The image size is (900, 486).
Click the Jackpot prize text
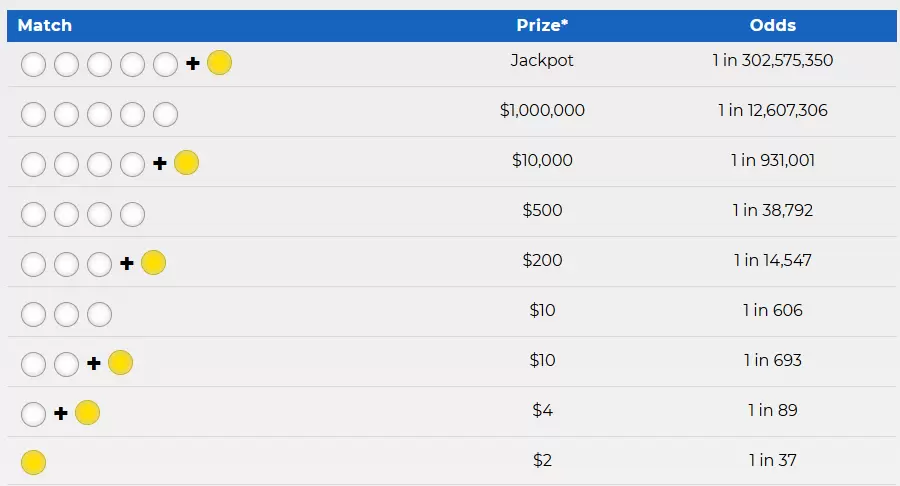(x=542, y=60)
